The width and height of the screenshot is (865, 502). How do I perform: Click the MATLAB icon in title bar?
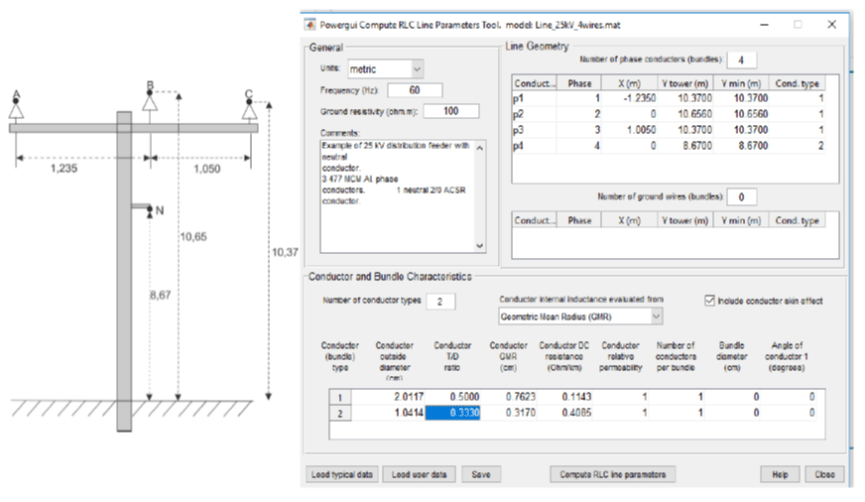[x=309, y=23]
